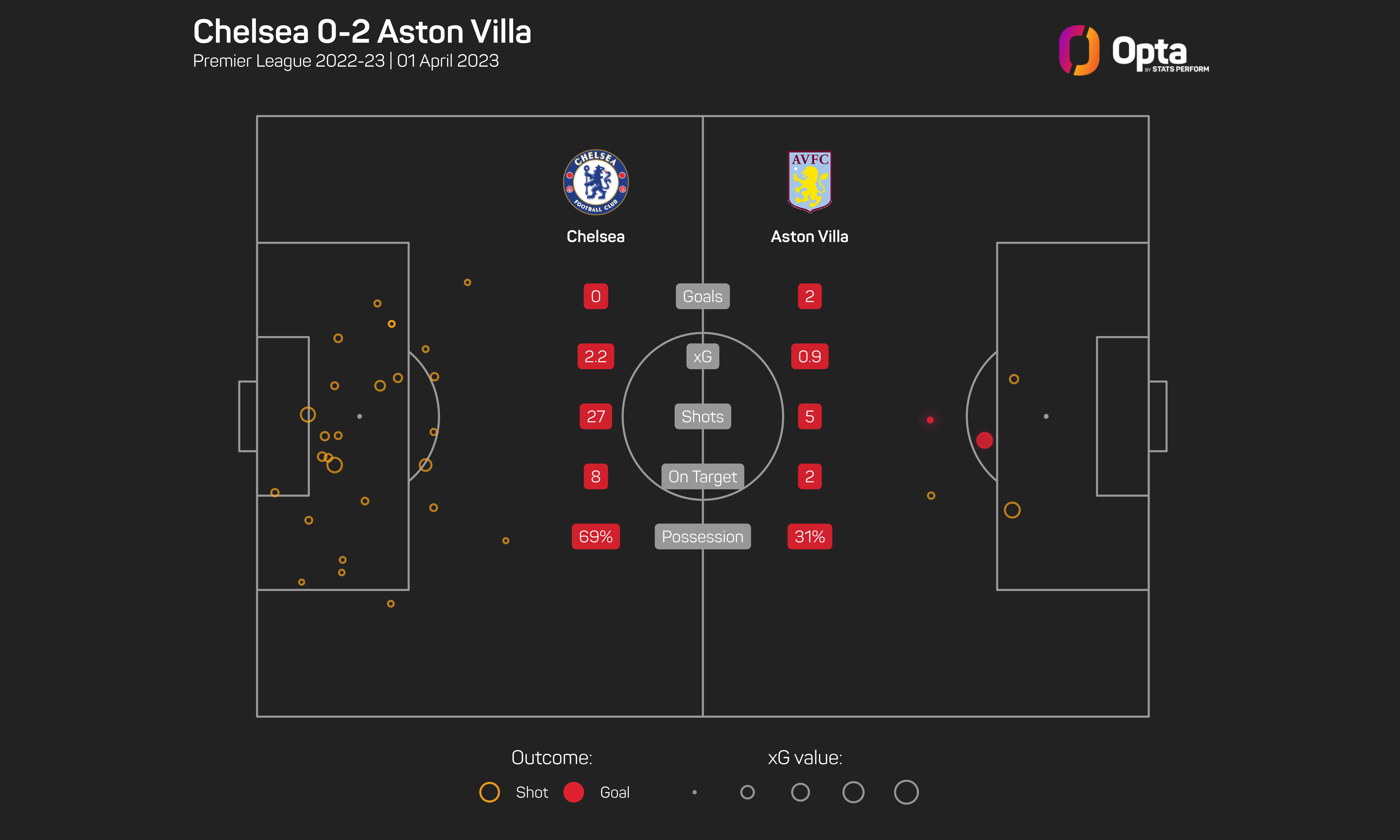Click the Opta logo icon

[x=1079, y=50]
